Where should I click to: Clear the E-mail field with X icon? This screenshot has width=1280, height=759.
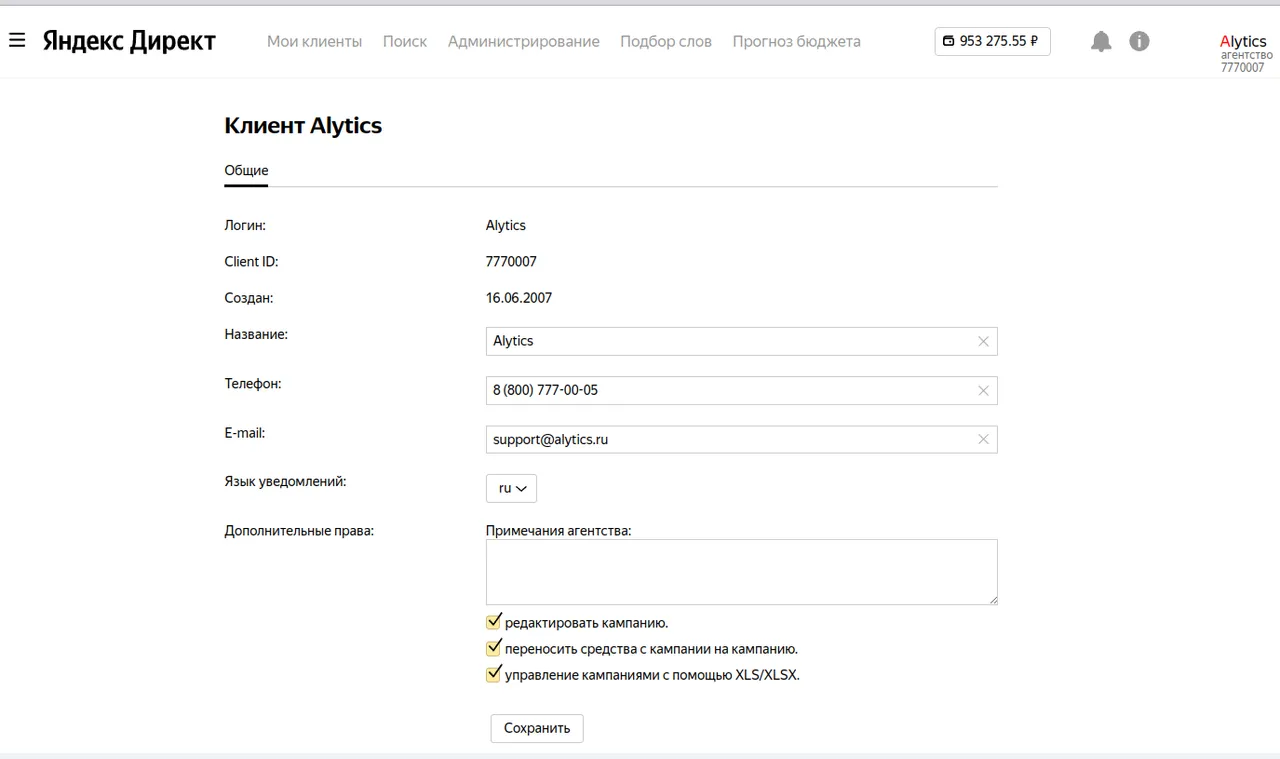tap(983, 439)
